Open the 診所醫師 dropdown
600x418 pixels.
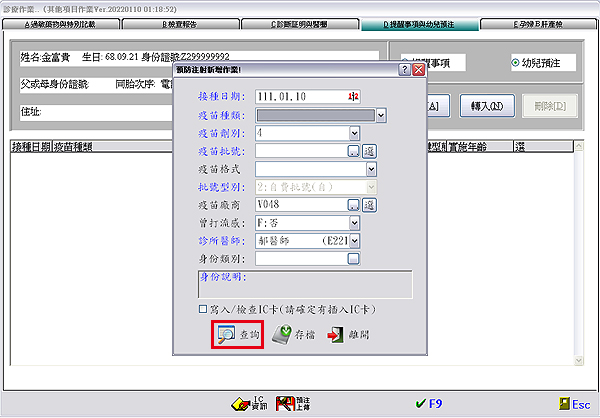point(354,241)
